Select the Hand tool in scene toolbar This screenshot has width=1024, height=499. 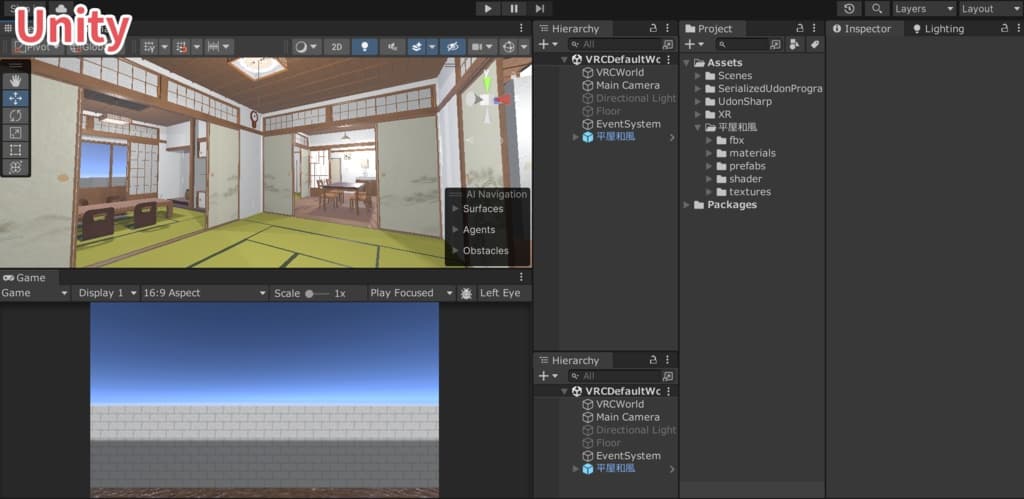pos(15,80)
